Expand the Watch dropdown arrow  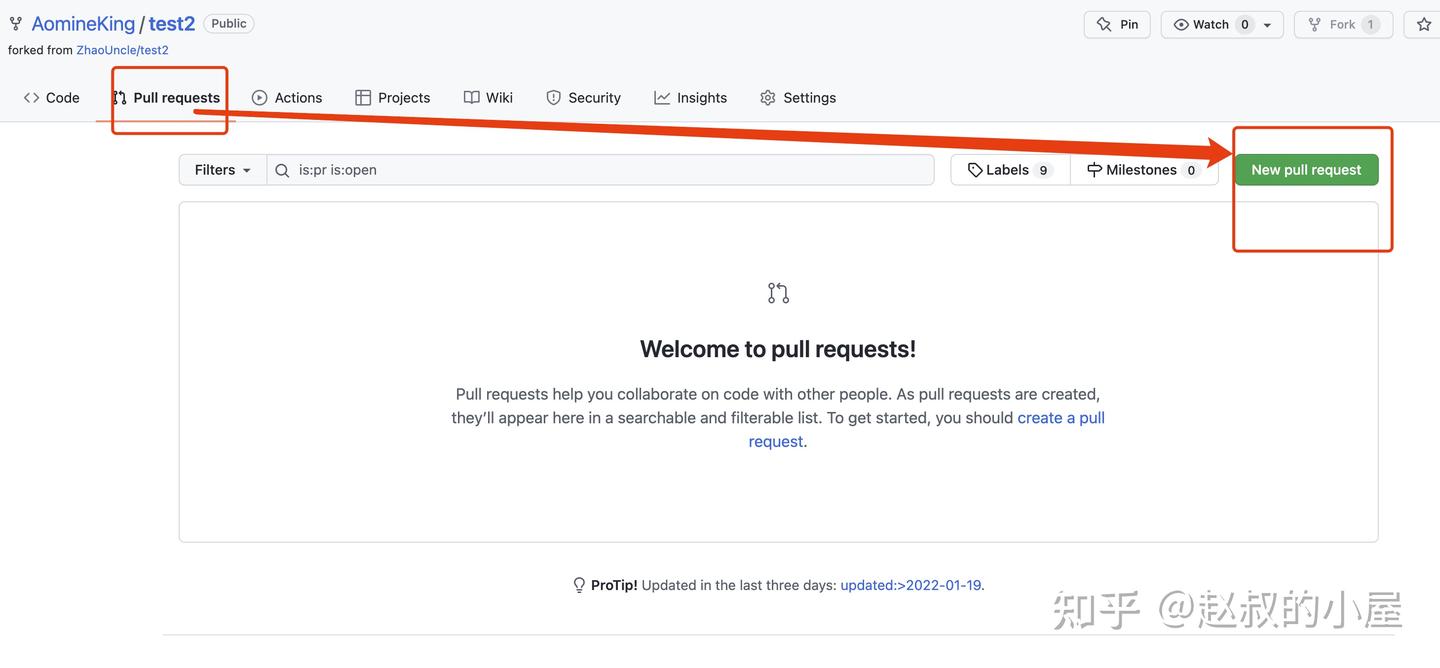1268,25
